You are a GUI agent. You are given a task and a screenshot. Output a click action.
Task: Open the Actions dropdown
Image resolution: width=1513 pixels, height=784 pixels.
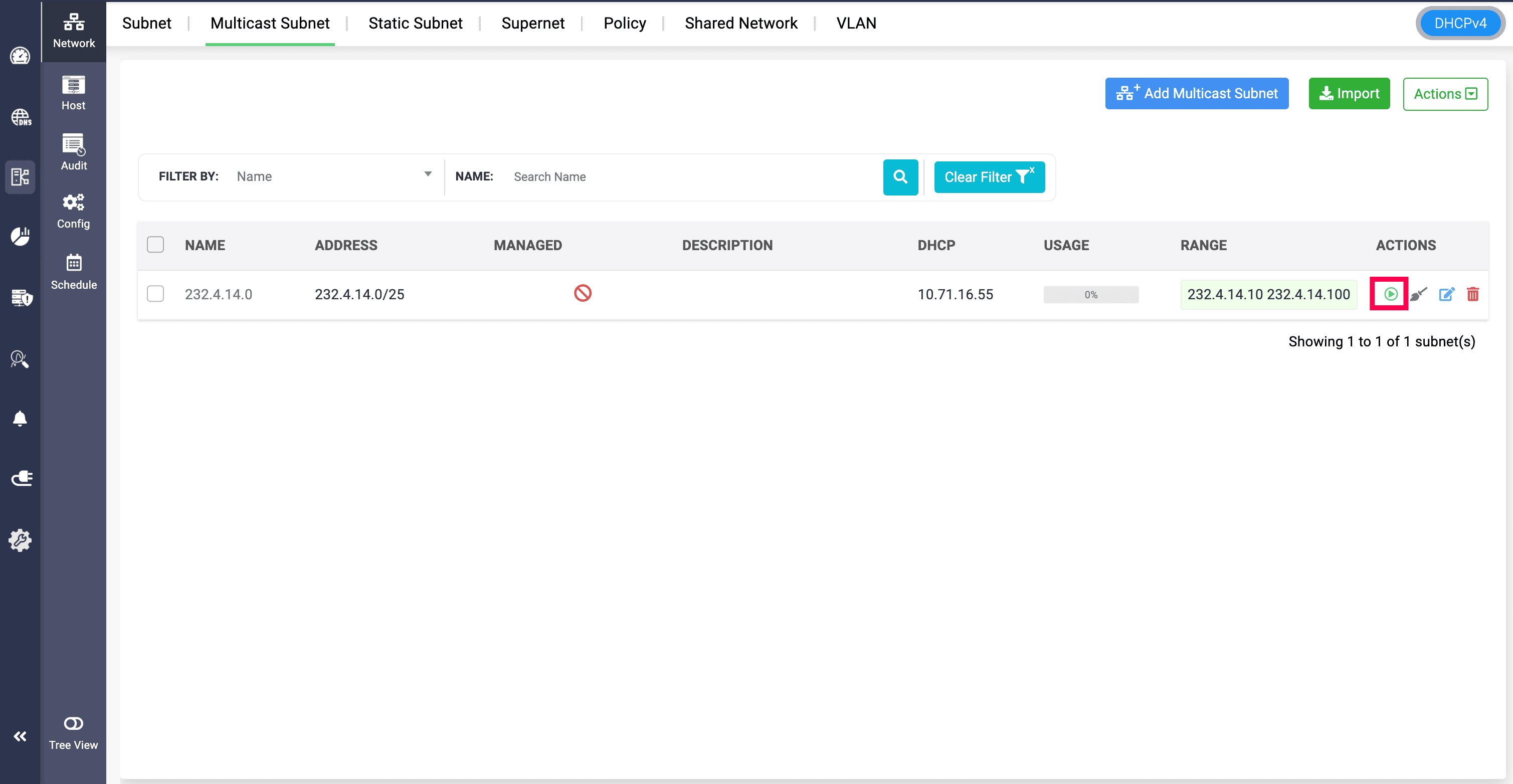point(1445,93)
